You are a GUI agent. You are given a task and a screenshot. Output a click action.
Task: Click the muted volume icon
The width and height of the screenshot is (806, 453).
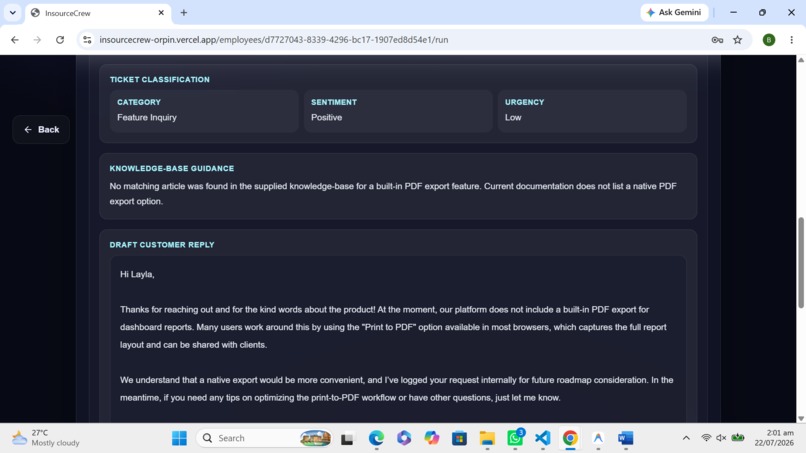(721, 438)
